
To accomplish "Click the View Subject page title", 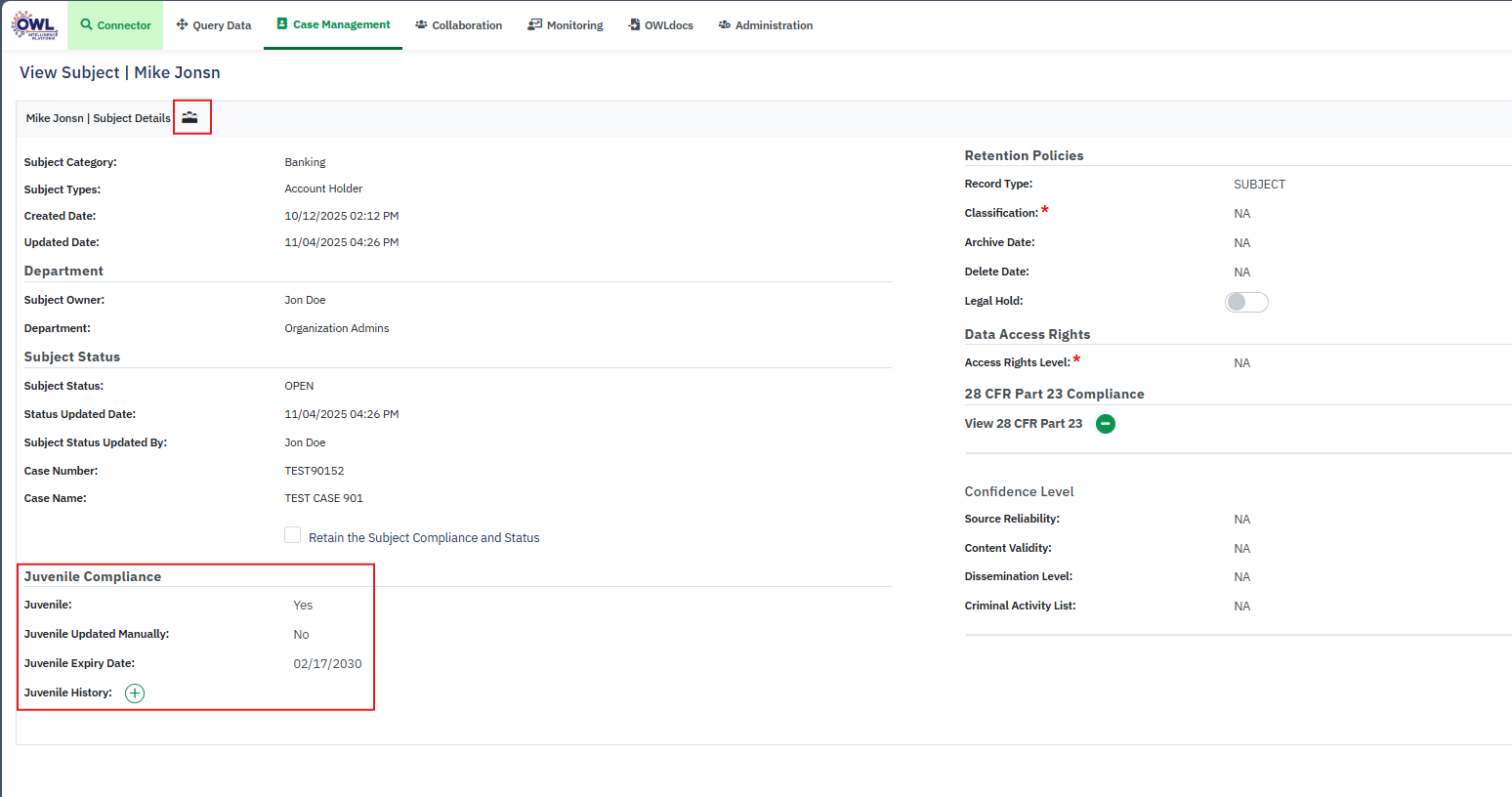I will point(119,72).
